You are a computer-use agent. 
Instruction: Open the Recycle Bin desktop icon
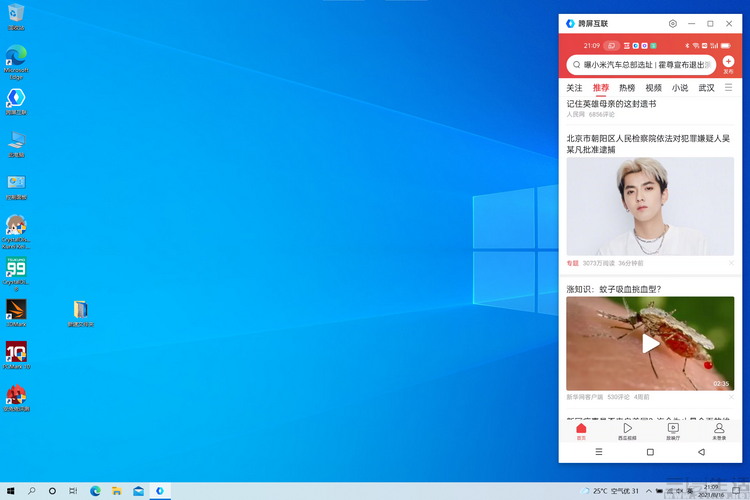coord(16,17)
